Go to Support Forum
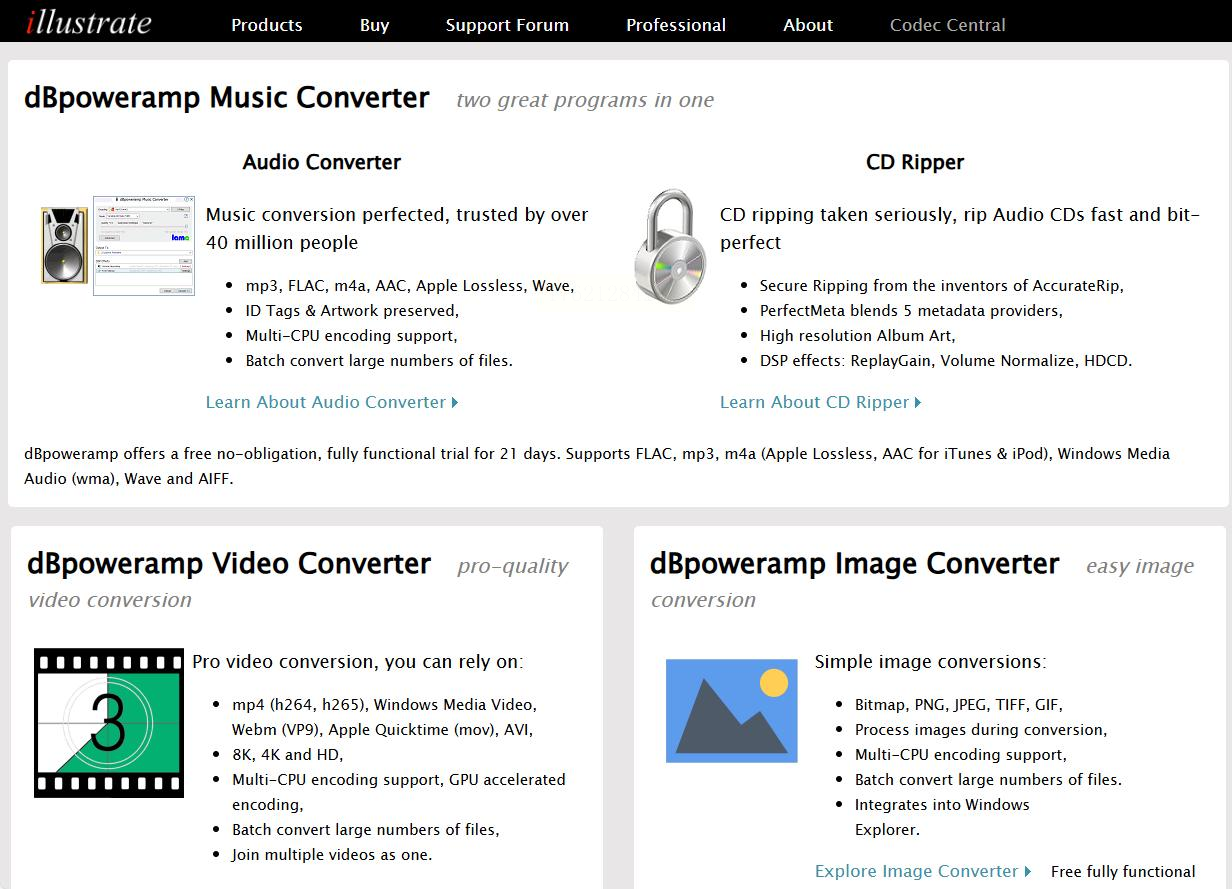Screen dimensions: 1232x889 [x=507, y=25]
